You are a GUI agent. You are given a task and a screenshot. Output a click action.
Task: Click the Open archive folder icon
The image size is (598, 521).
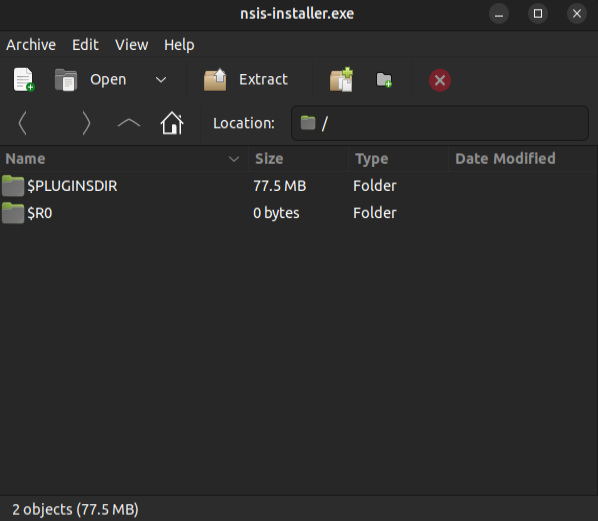(66, 80)
